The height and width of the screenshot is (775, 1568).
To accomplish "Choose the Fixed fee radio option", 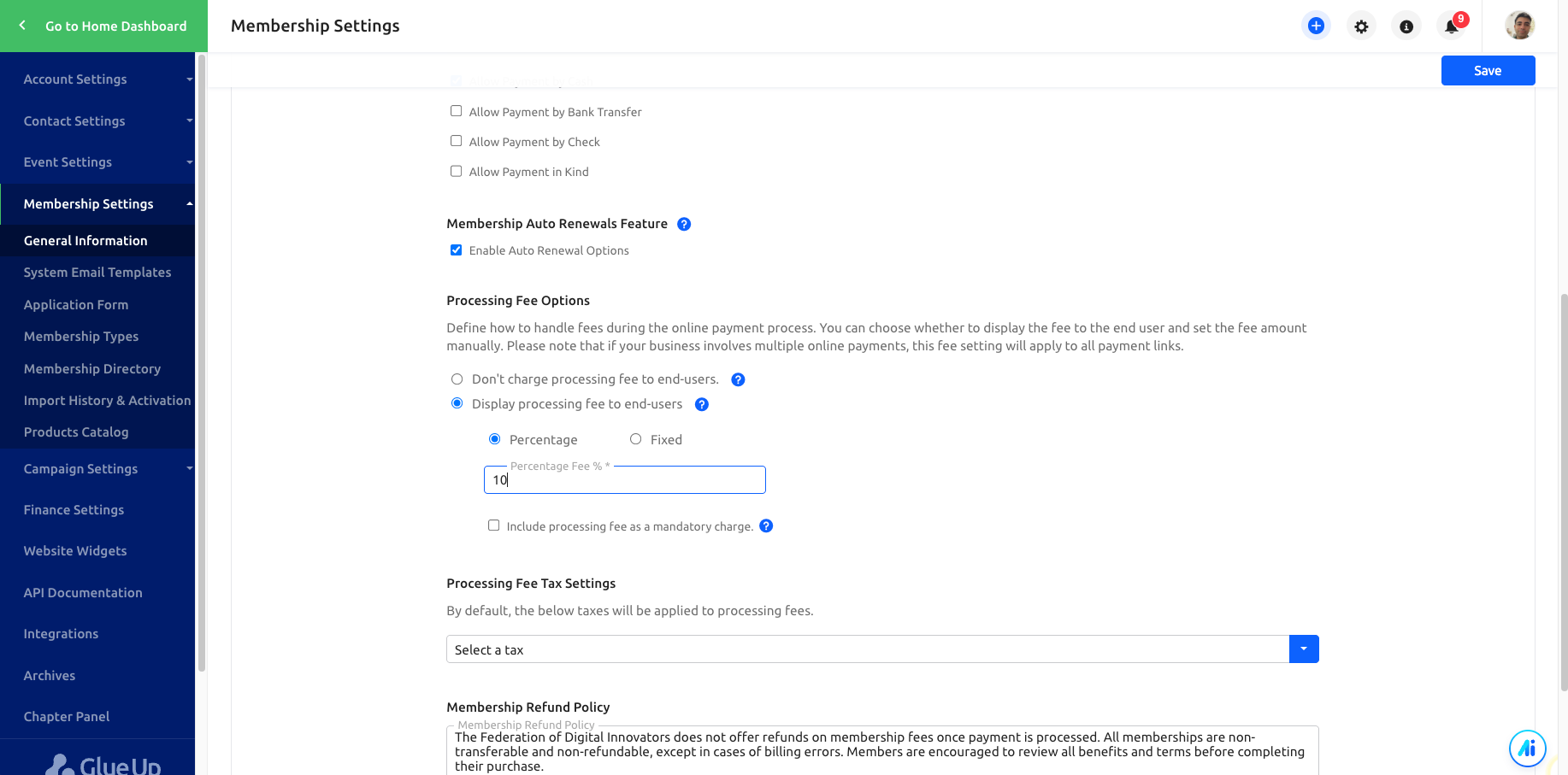I will 635,438.
